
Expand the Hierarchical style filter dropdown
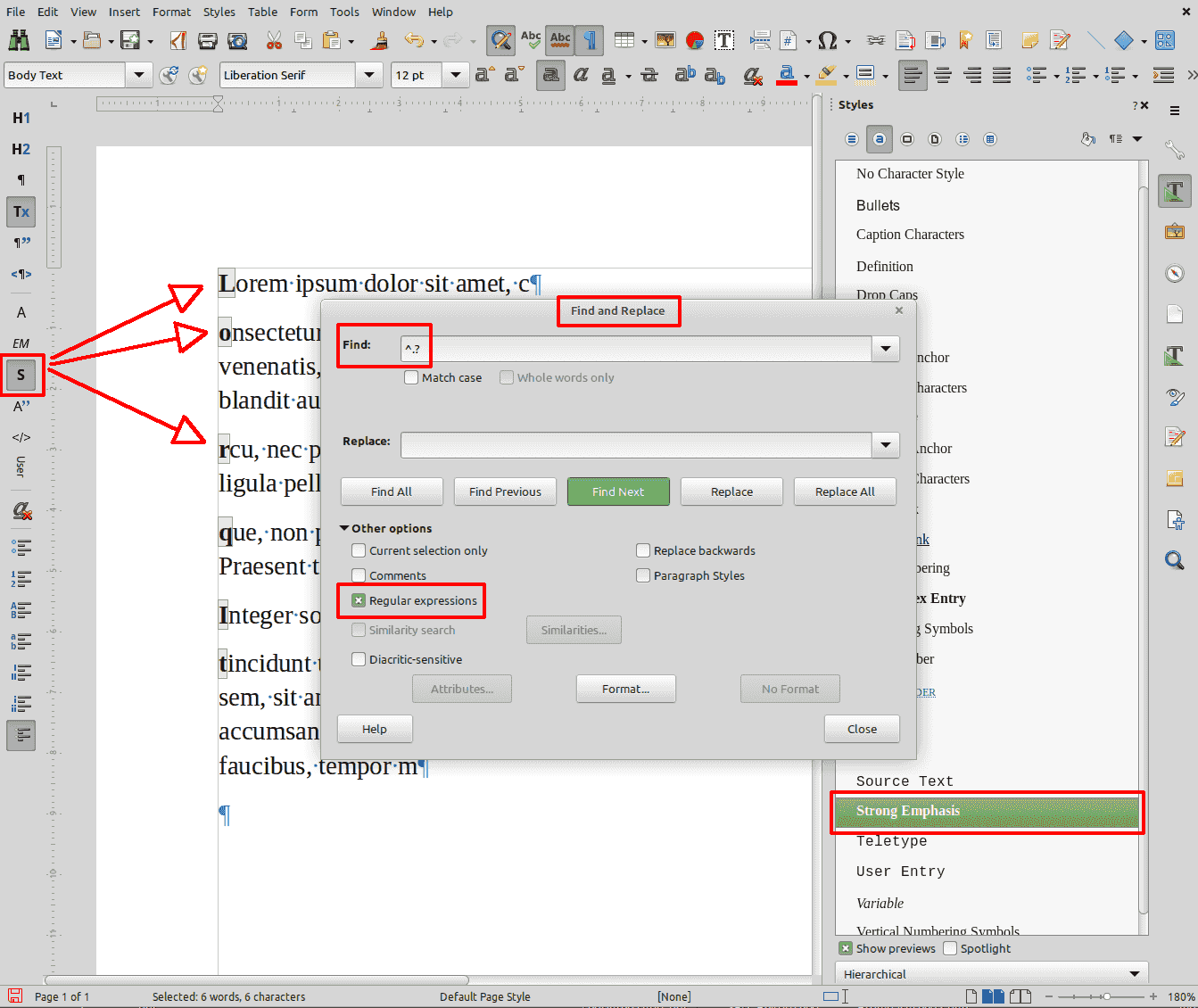pos(1135,974)
